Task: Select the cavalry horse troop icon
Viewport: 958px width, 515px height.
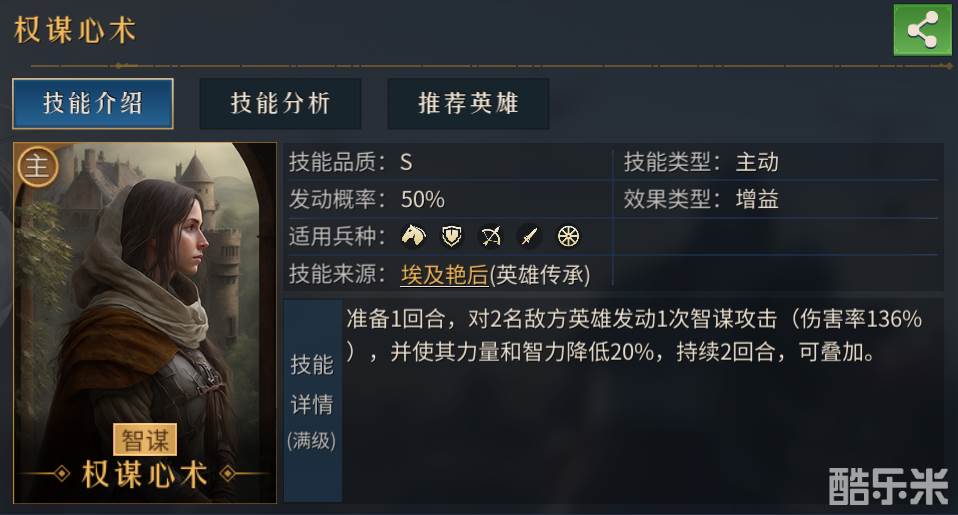Action: [x=413, y=236]
